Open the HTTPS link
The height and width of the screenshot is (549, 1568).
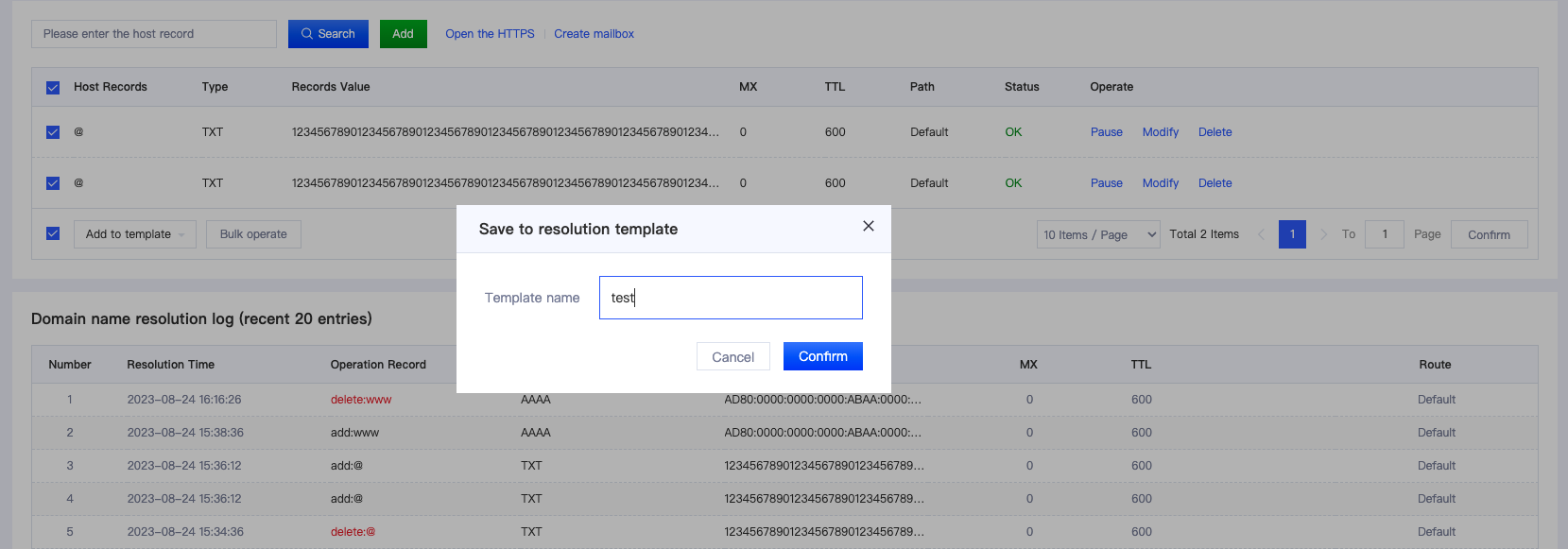[x=490, y=34]
